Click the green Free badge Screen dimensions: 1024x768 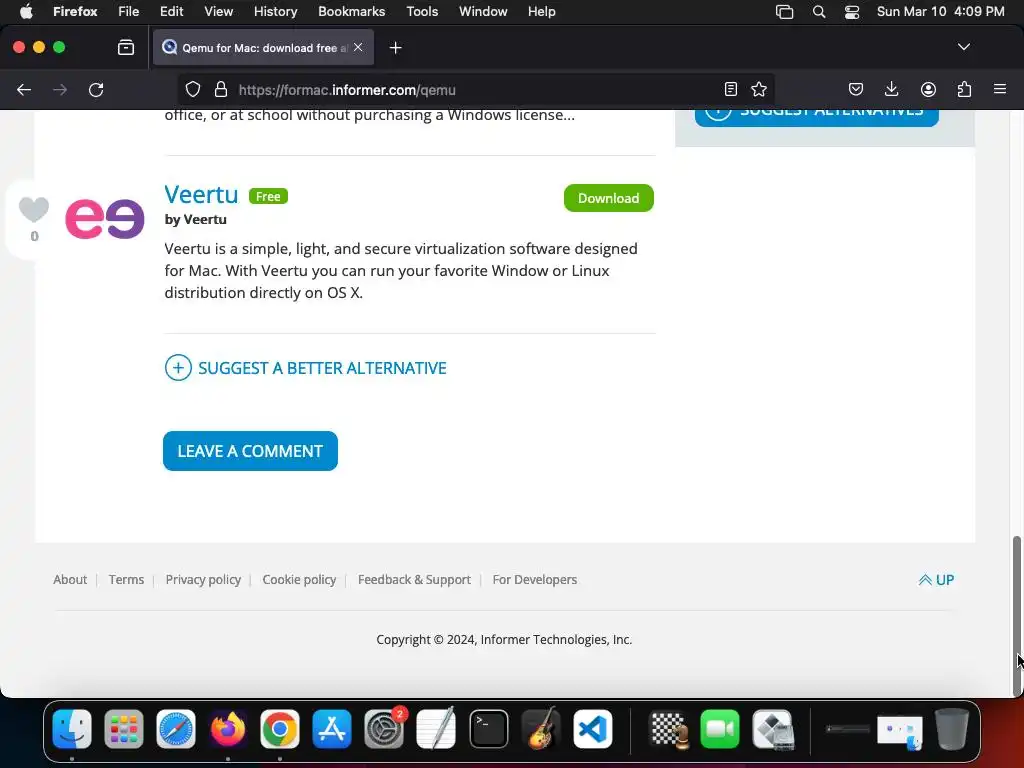[268, 196]
